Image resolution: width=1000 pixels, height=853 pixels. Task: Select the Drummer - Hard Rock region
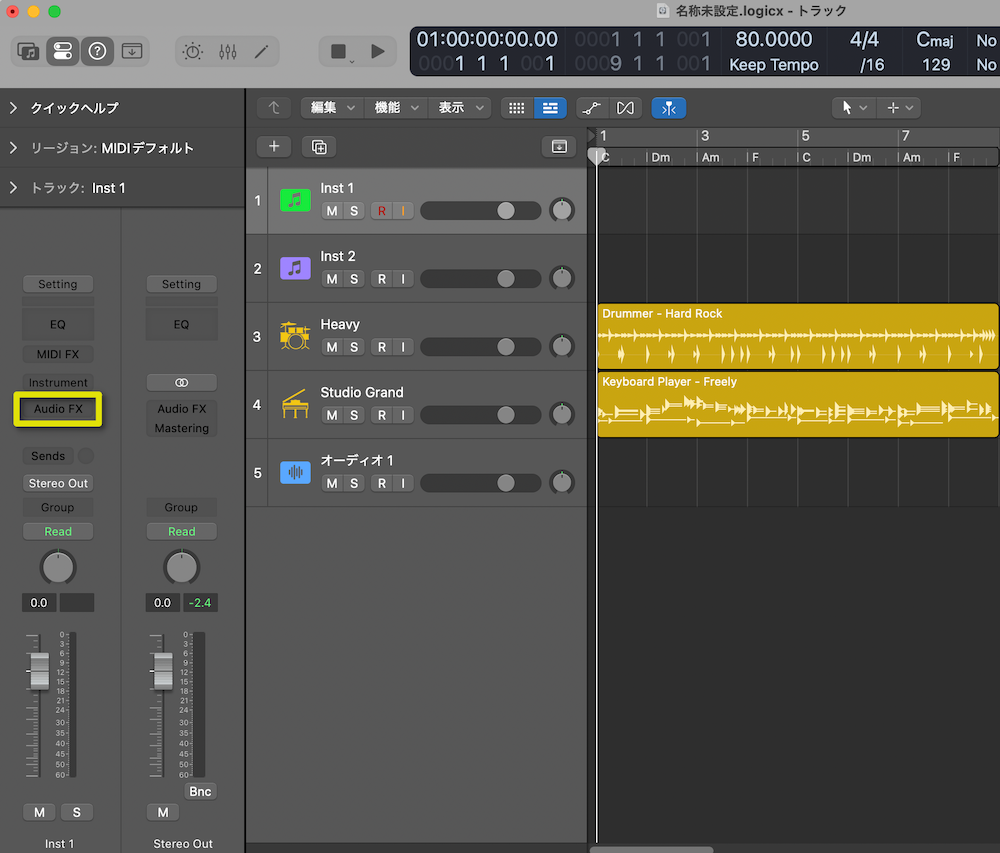(x=798, y=337)
